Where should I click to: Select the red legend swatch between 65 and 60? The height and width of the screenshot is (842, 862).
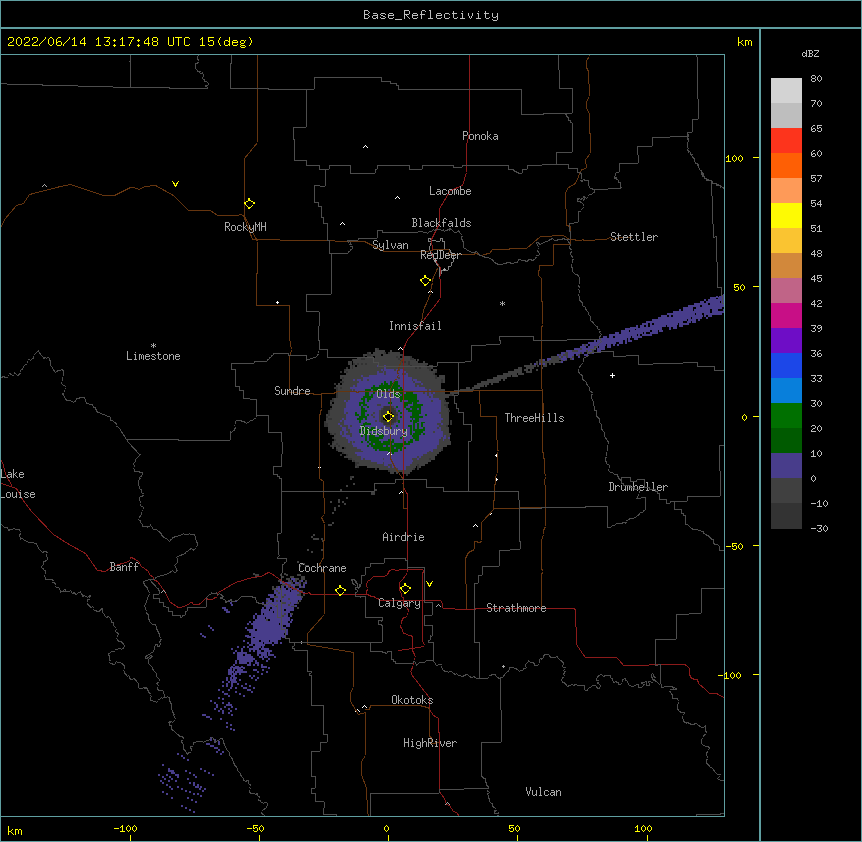coord(786,141)
